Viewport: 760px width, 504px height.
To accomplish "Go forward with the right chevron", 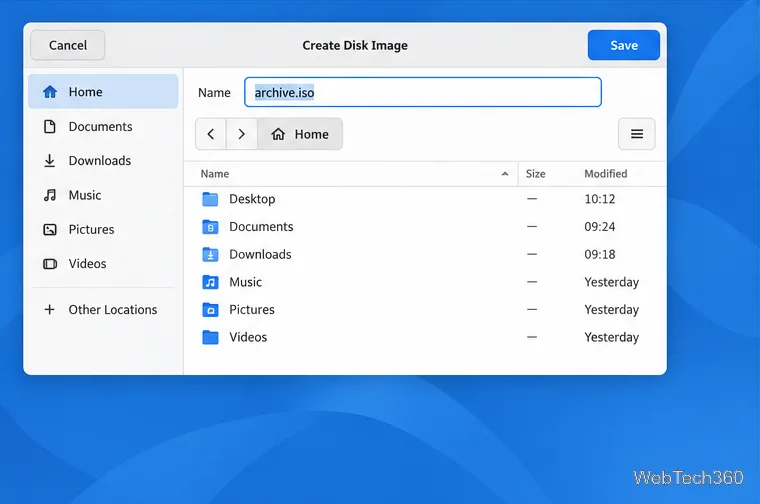I will [241, 134].
